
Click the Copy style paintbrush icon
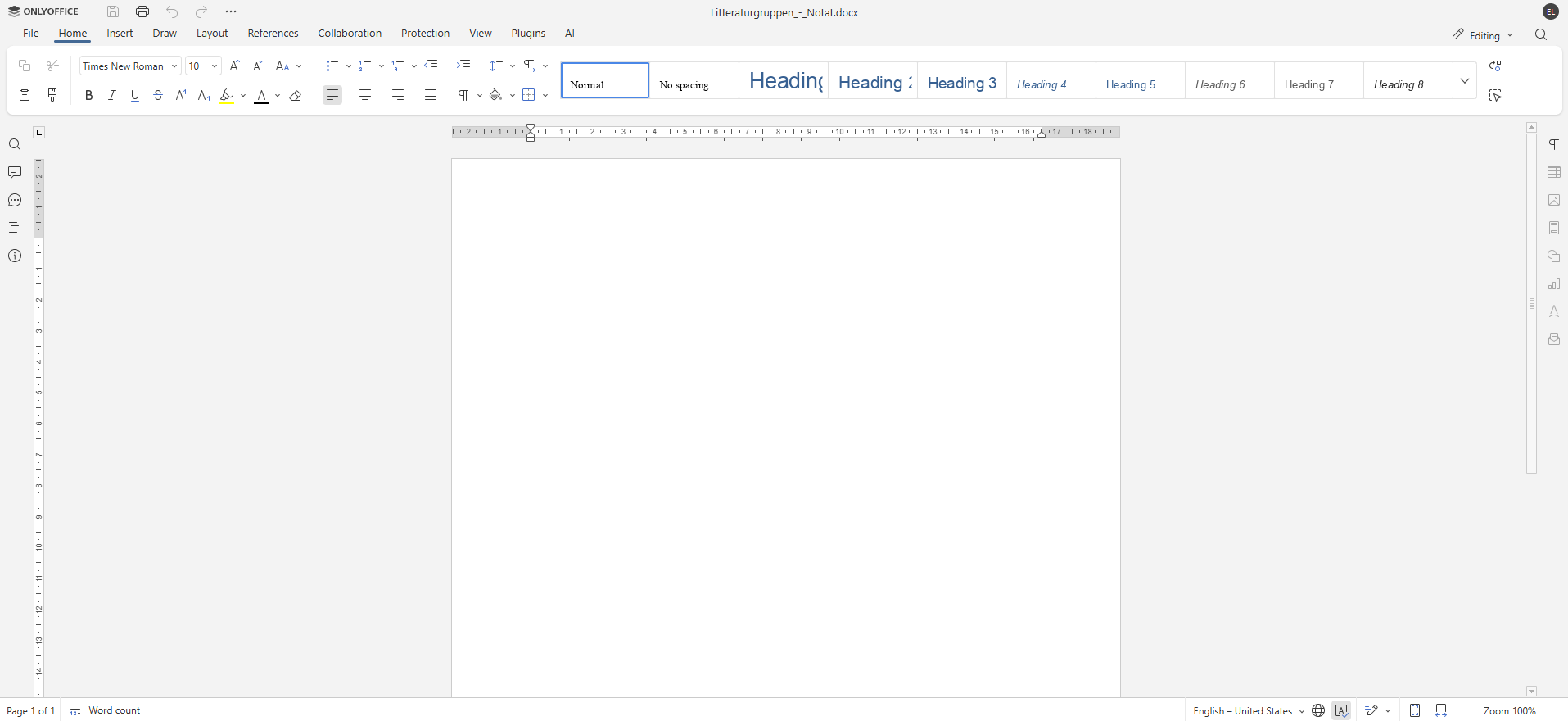pyautogui.click(x=52, y=96)
